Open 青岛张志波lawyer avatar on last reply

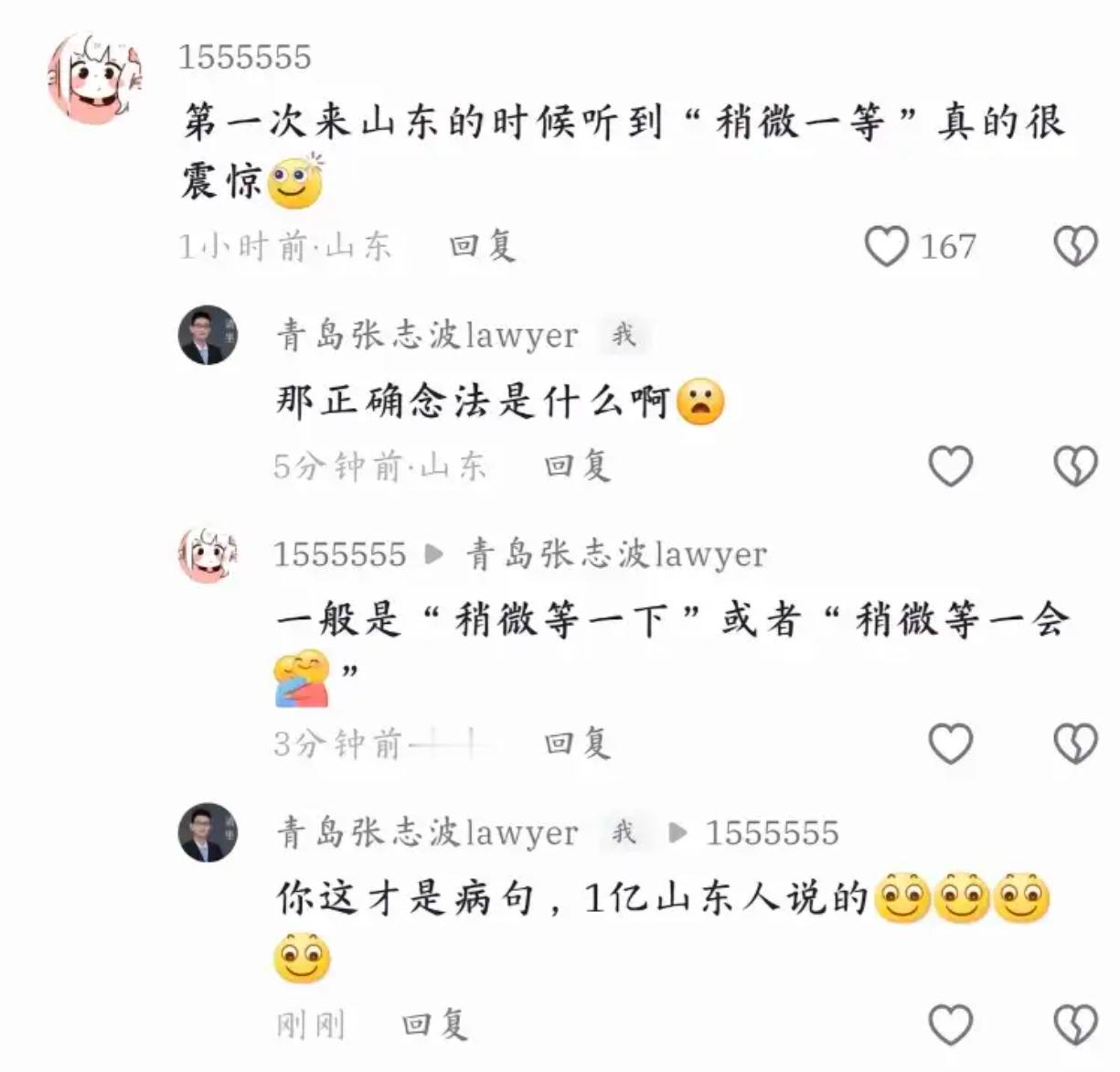point(208,832)
